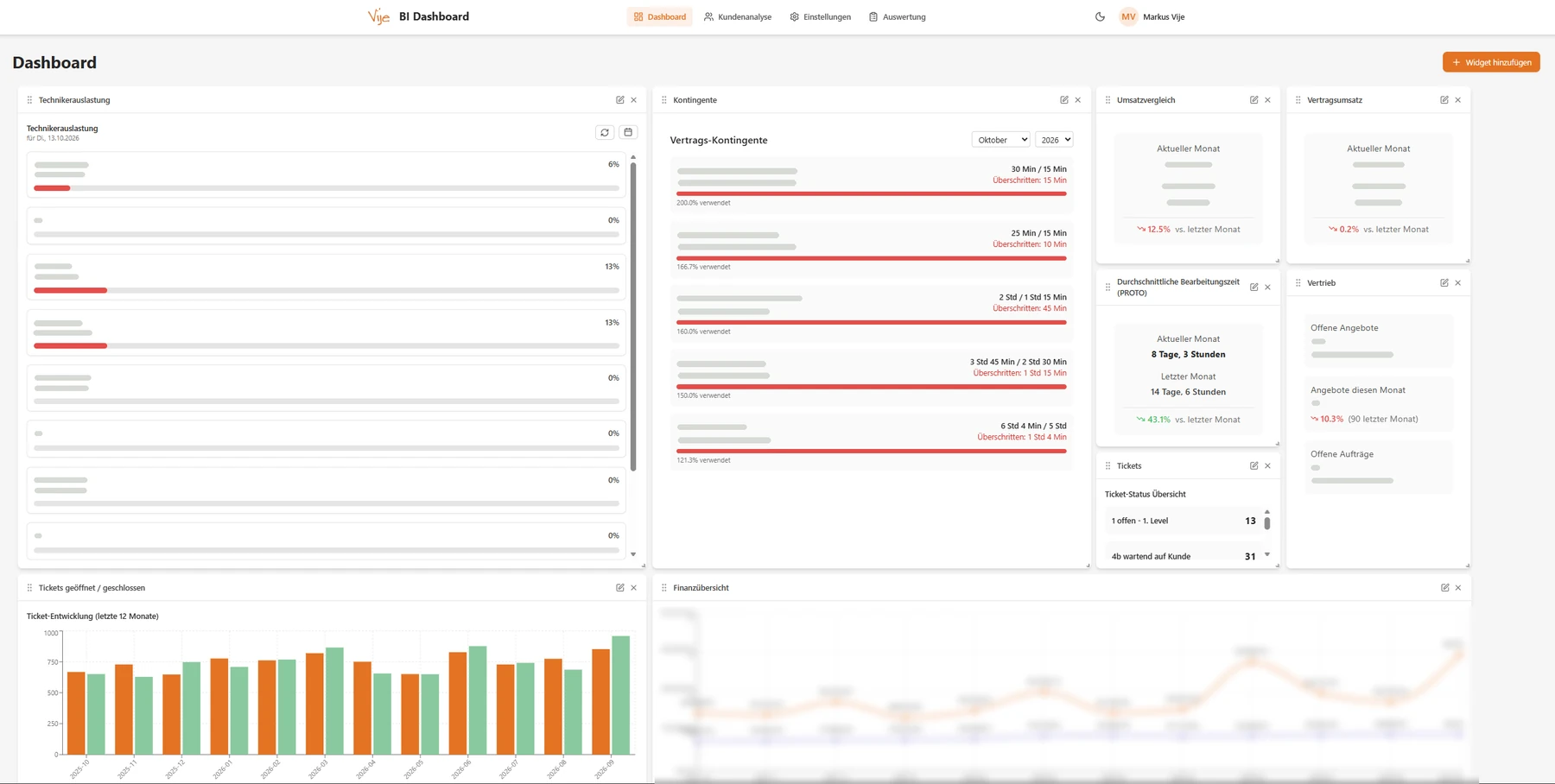The image size is (1555, 784).
Task: Close the Umsatzvergleich widget
Action: point(1268,100)
